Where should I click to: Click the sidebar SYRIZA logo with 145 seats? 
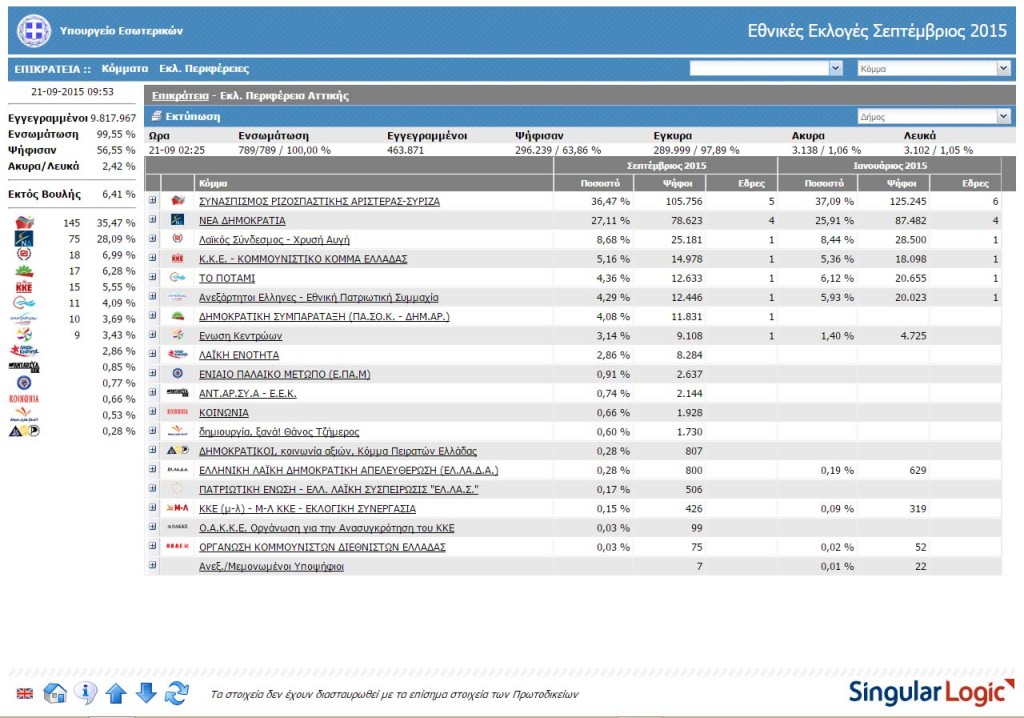(x=25, y=223)
